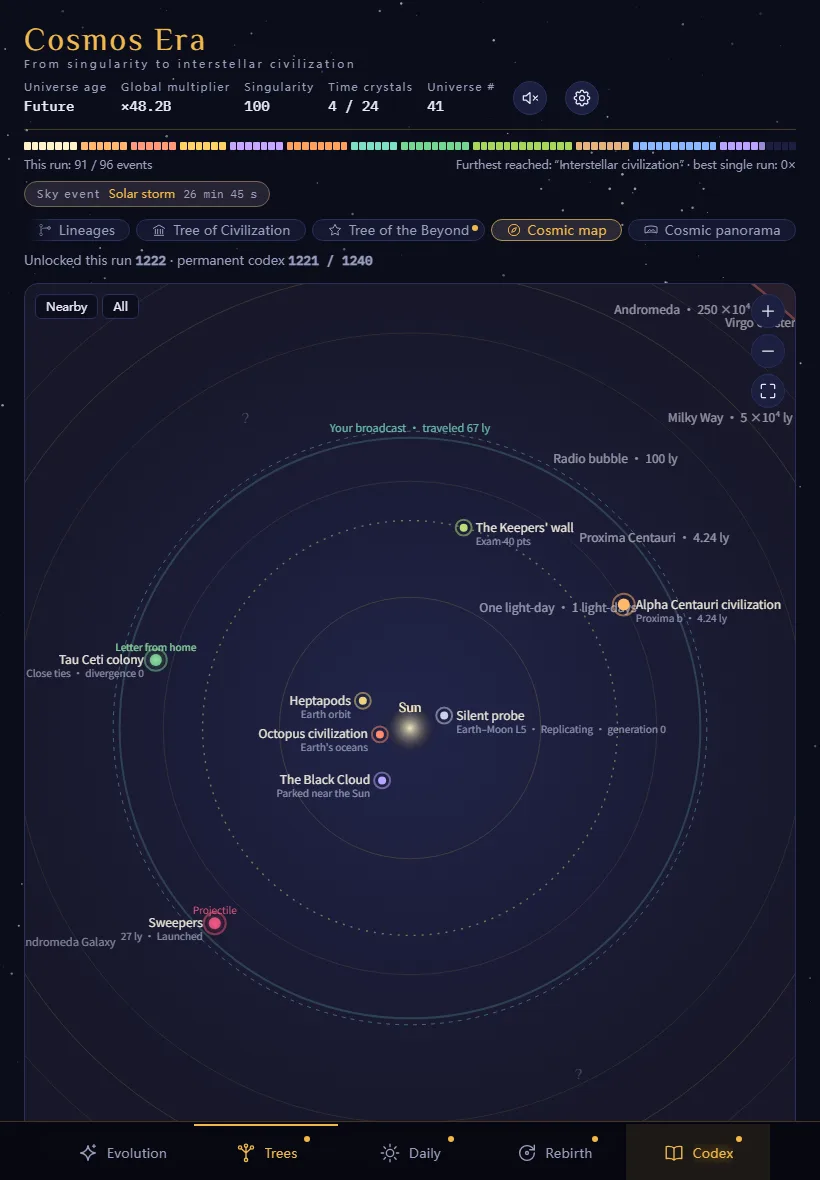
Task: Click 'This run: 91 / 96 events' text
Action: 88,165
